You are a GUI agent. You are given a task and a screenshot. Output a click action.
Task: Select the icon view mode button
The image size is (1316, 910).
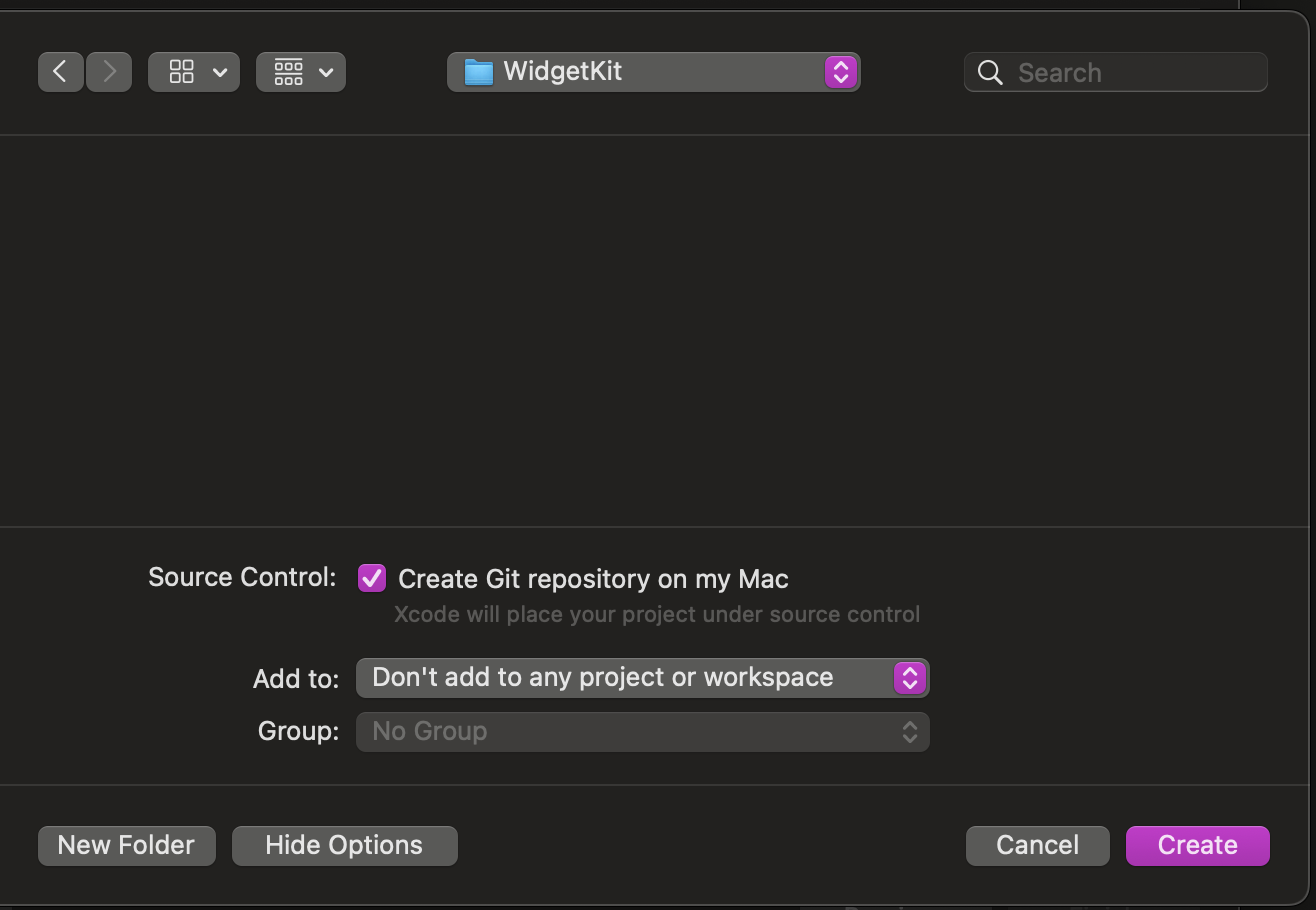pos(180,71)
